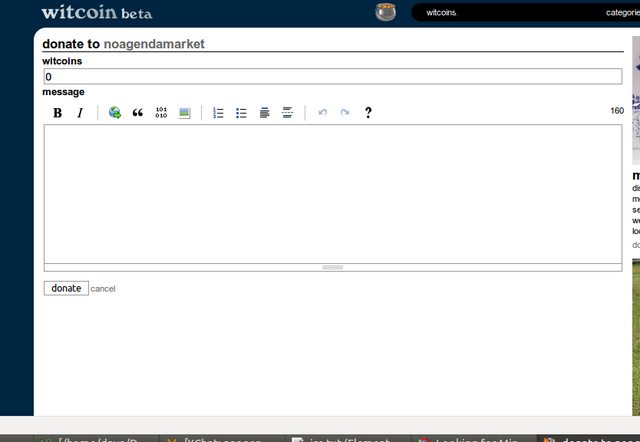Insert a horizontal rule
640x442 pixels.
tap(287, 113)
